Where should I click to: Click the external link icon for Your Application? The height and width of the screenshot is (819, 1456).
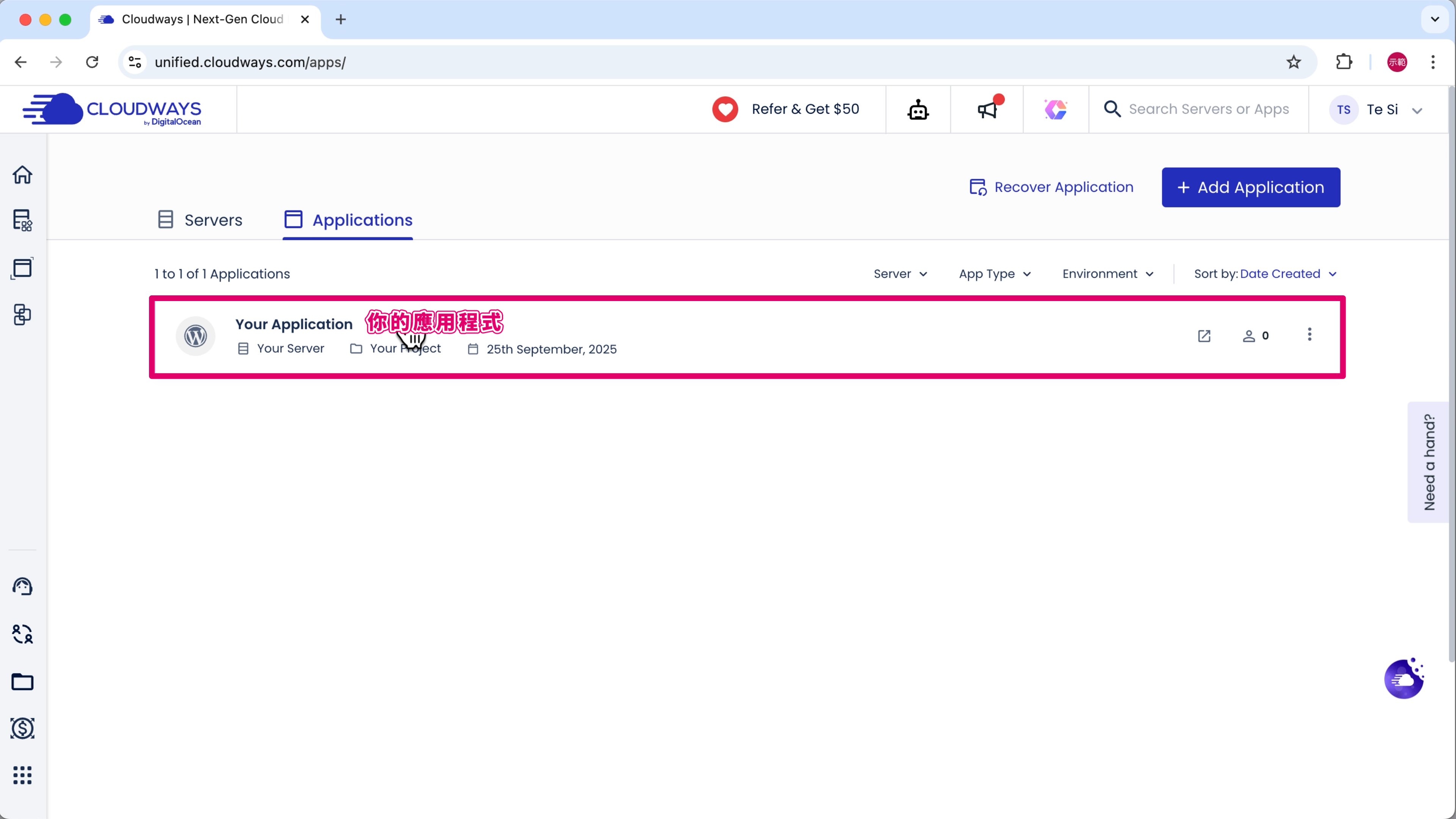pyautogui.click(x=1204, y=336)
